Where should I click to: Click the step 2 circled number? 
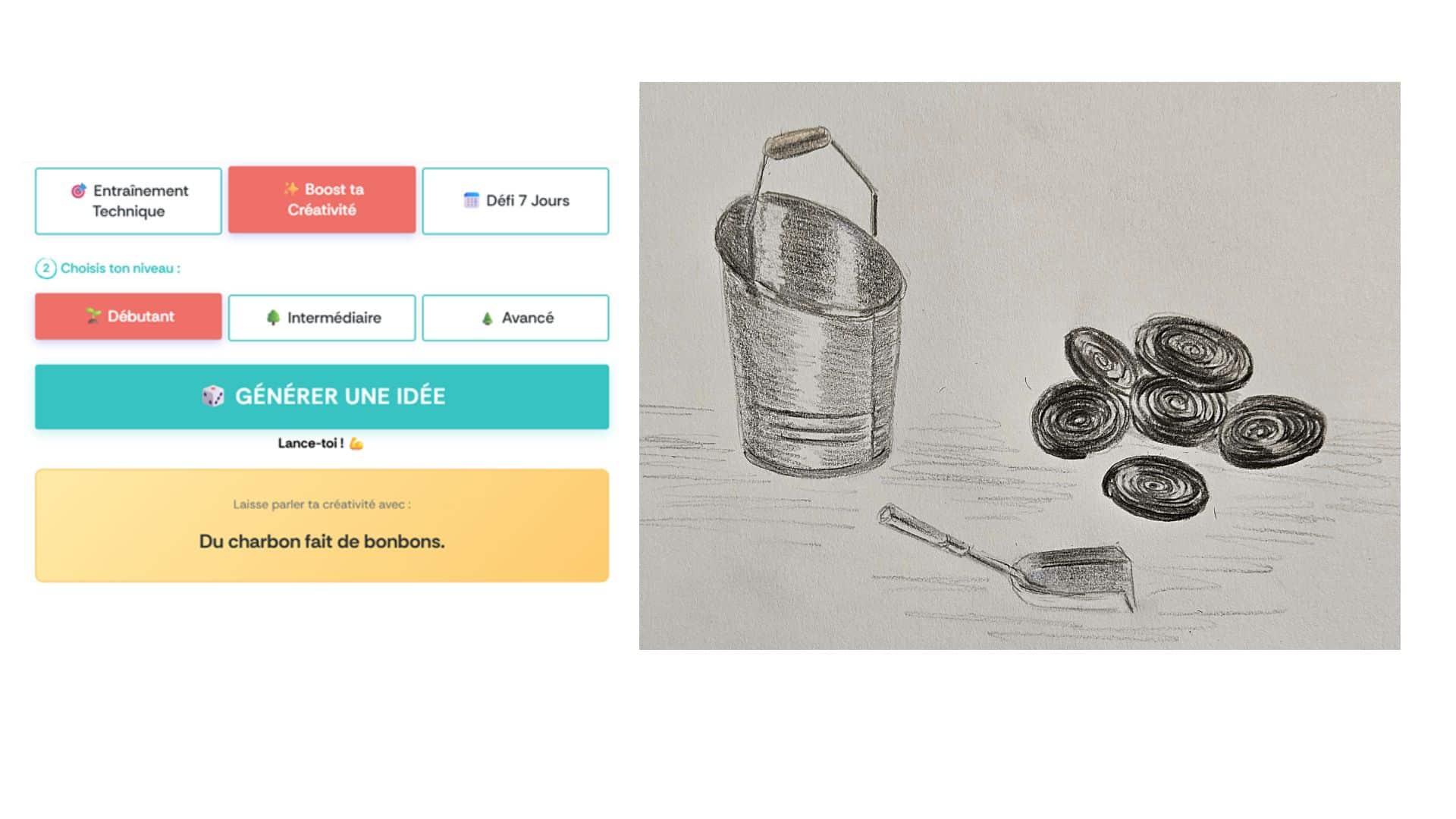(45, 268)
